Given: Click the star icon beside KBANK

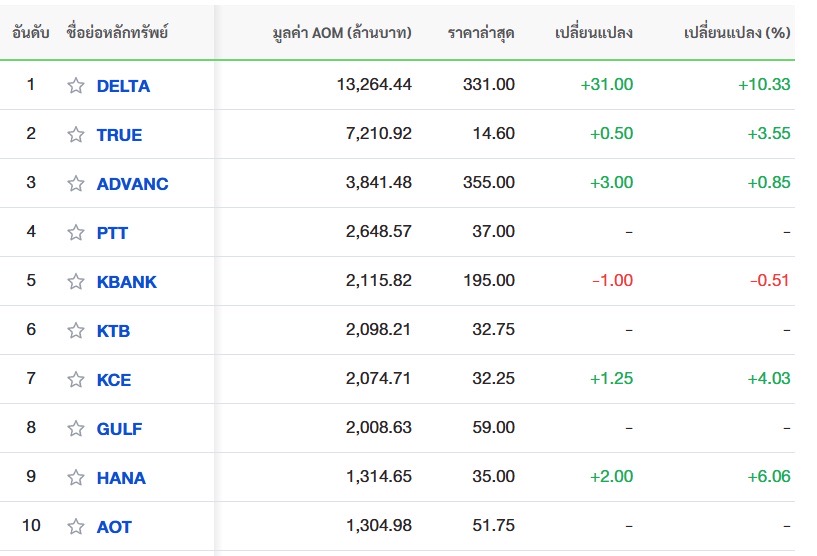Looking at the screenshot, I should (76, 281).
